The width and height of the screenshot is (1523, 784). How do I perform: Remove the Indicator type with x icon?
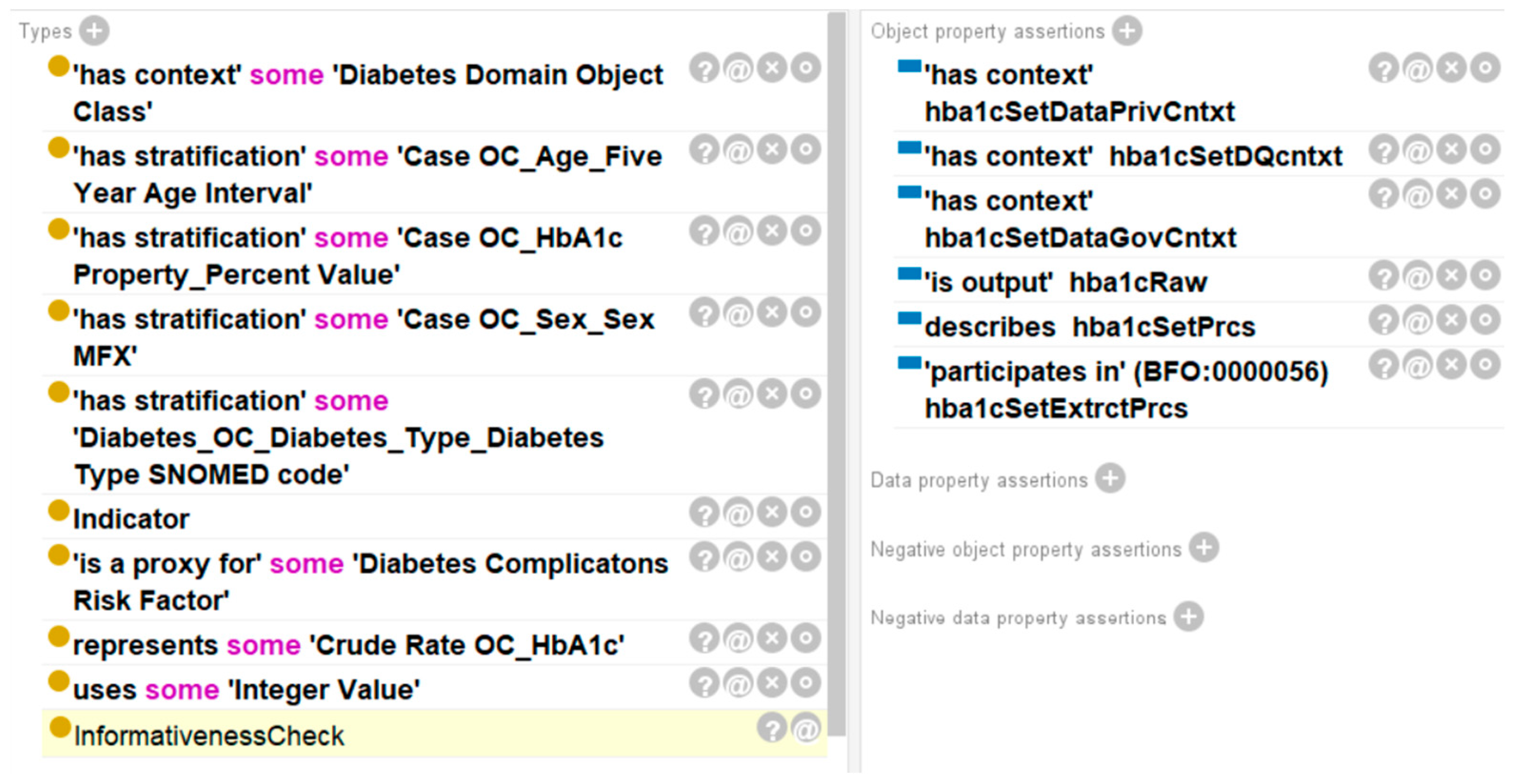[772, 512]
